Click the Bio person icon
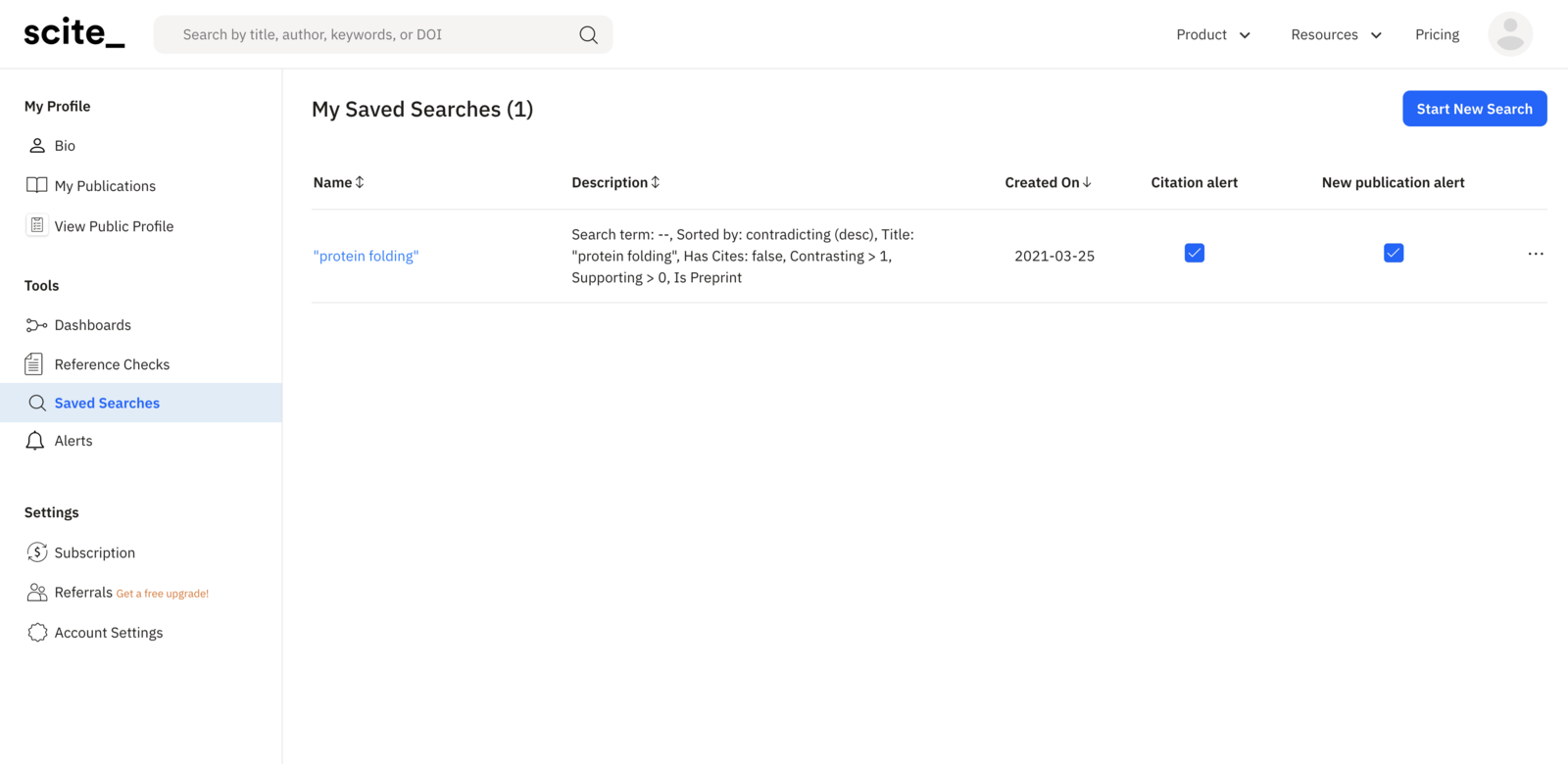 (37, 145)
